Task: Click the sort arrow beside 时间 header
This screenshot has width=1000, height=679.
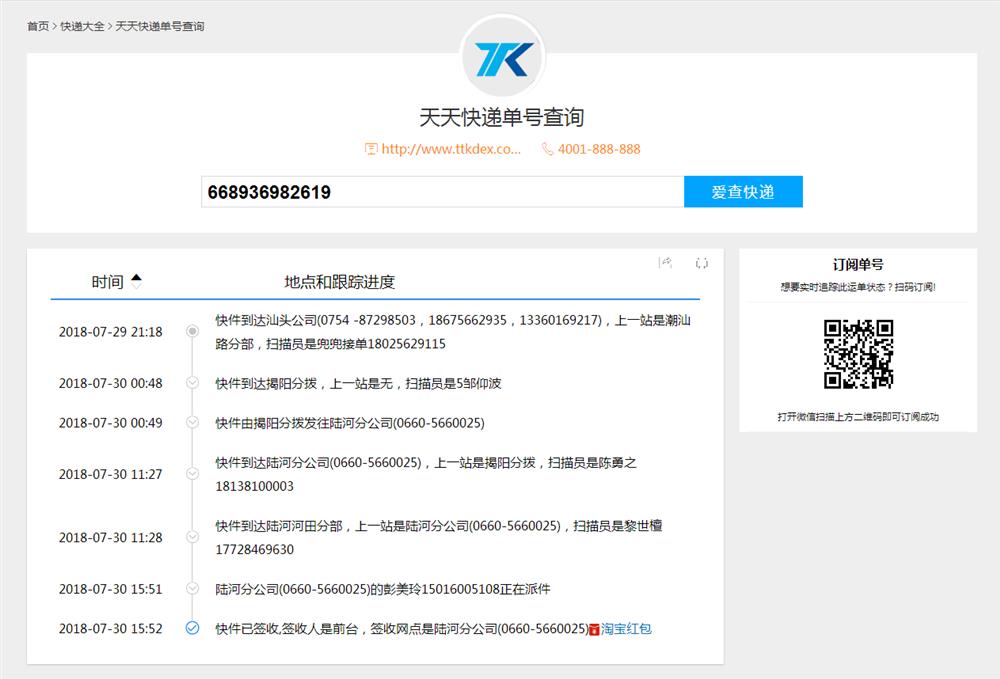Action: tap(136, 281)
